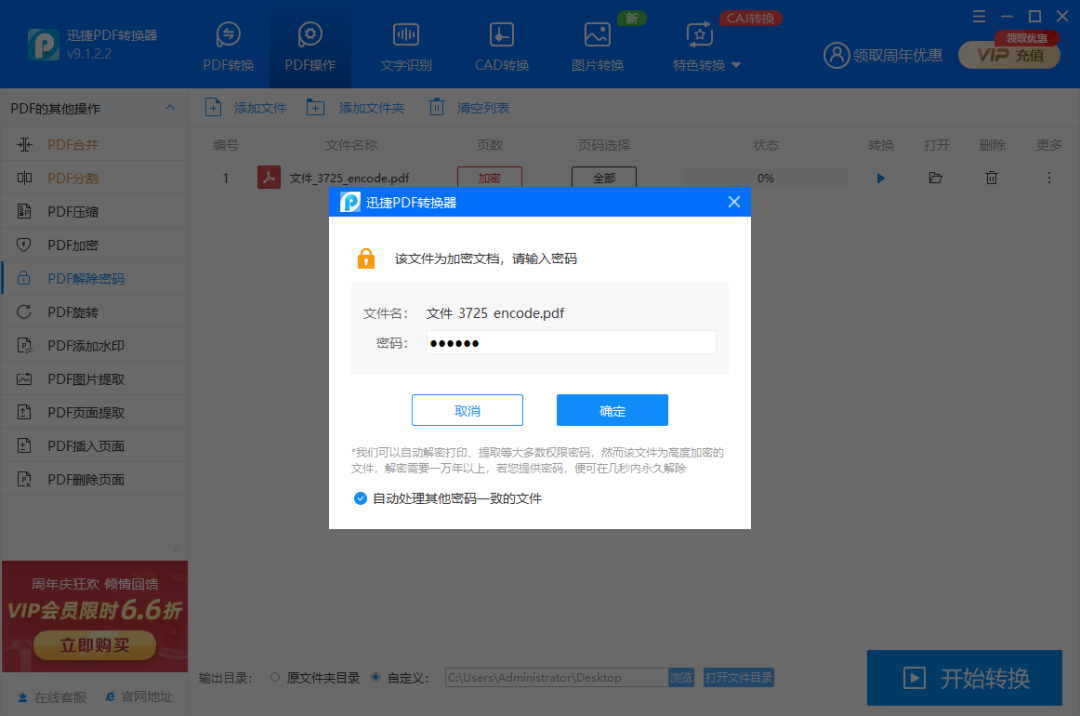Close the password dialog with X
Screen dimensions: 1080x716
(x=734, y=202)
